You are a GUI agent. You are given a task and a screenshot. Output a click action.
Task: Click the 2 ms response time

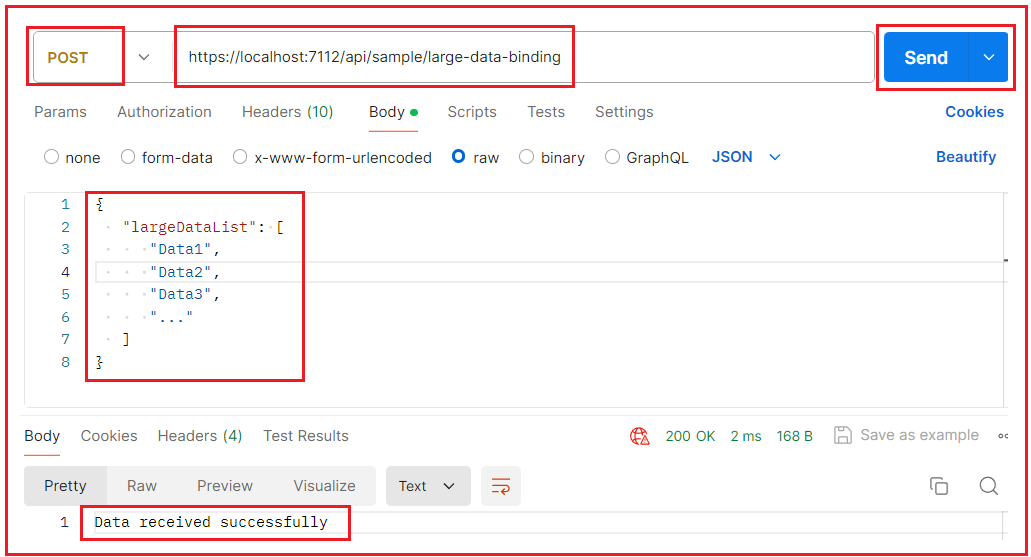[x=746, y=436]
